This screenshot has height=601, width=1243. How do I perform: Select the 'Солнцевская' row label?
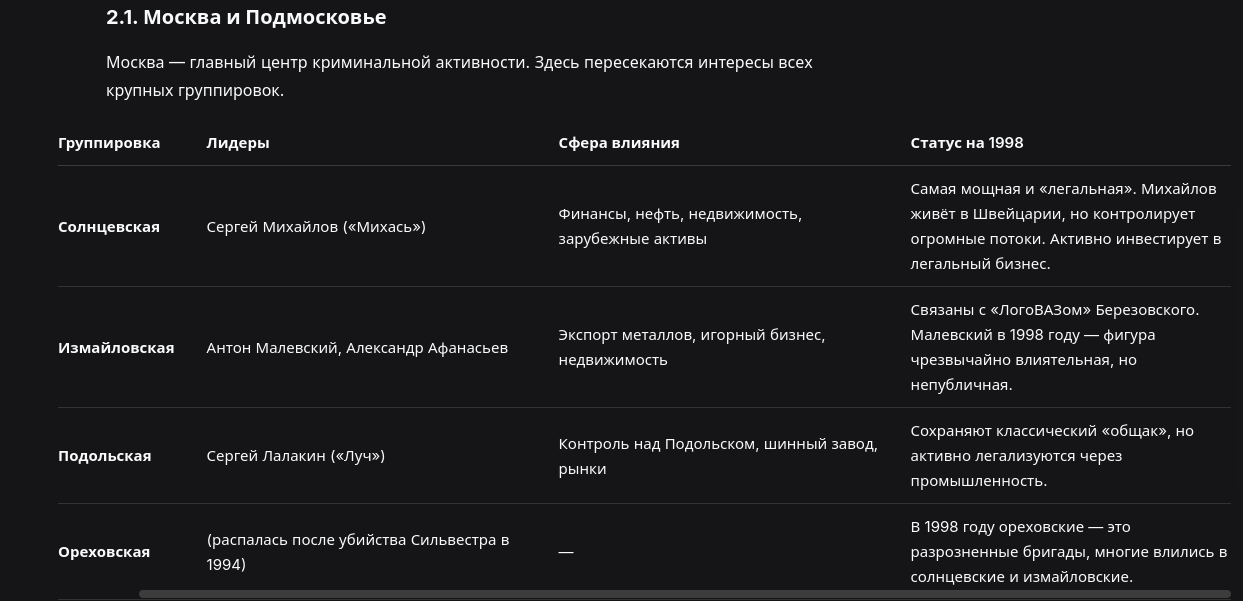click(x=109, y=226)
